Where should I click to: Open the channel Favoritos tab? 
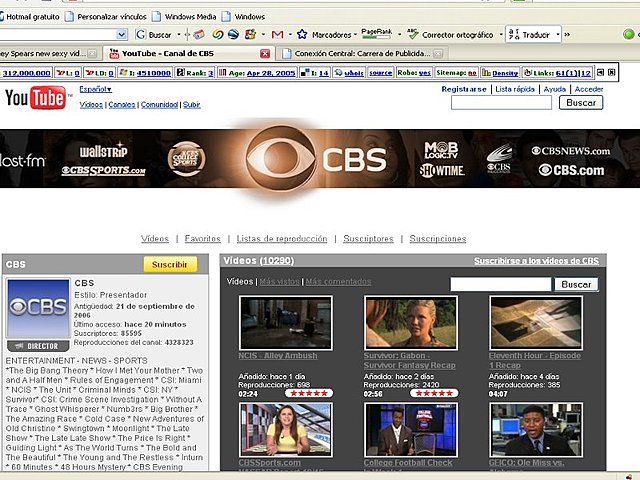202,239
